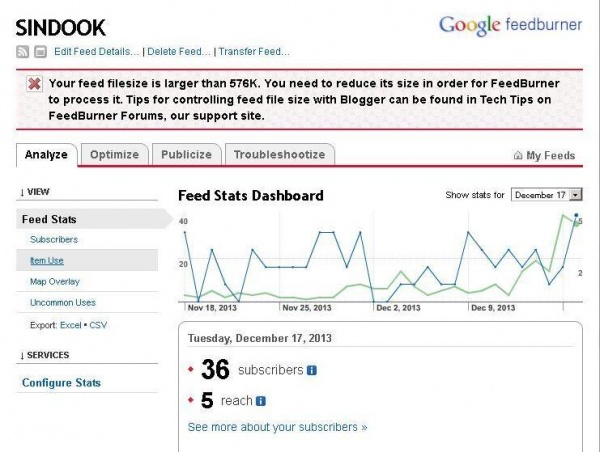Export stats via the CSV link

[98, 325]
